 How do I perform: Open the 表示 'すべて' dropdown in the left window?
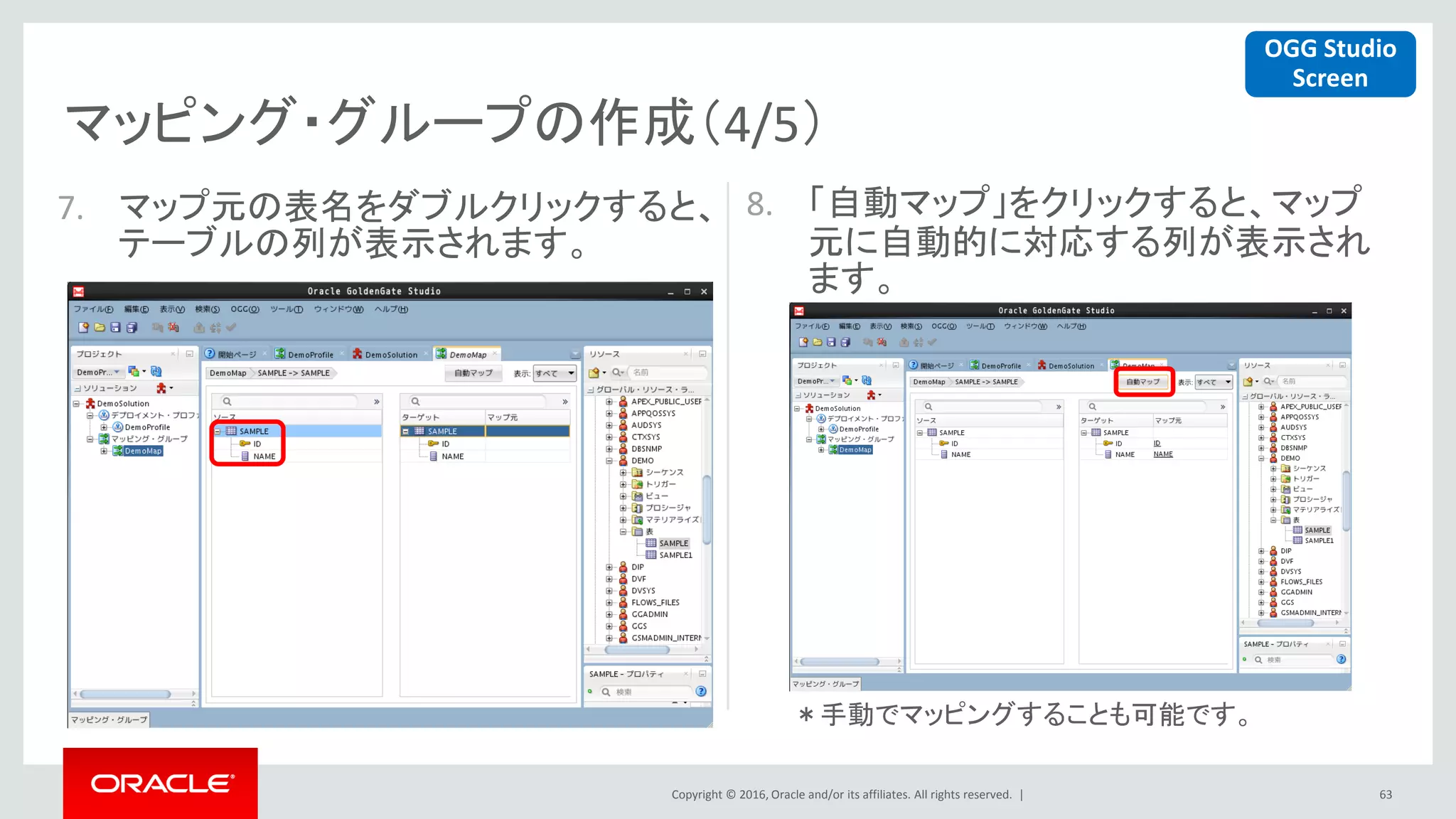(x=555, y=373)
